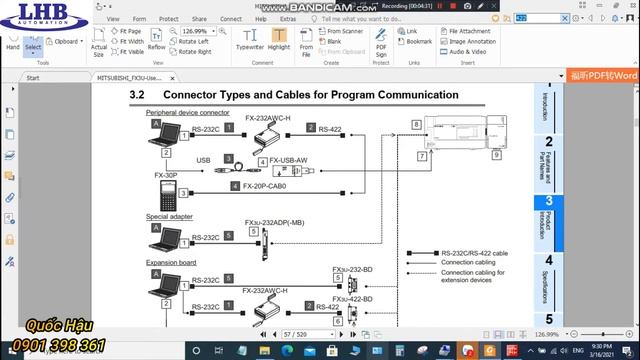640x360 pixels.
Task: Adjust the status bar zoom slider
Action: click(x=603, y=334)
